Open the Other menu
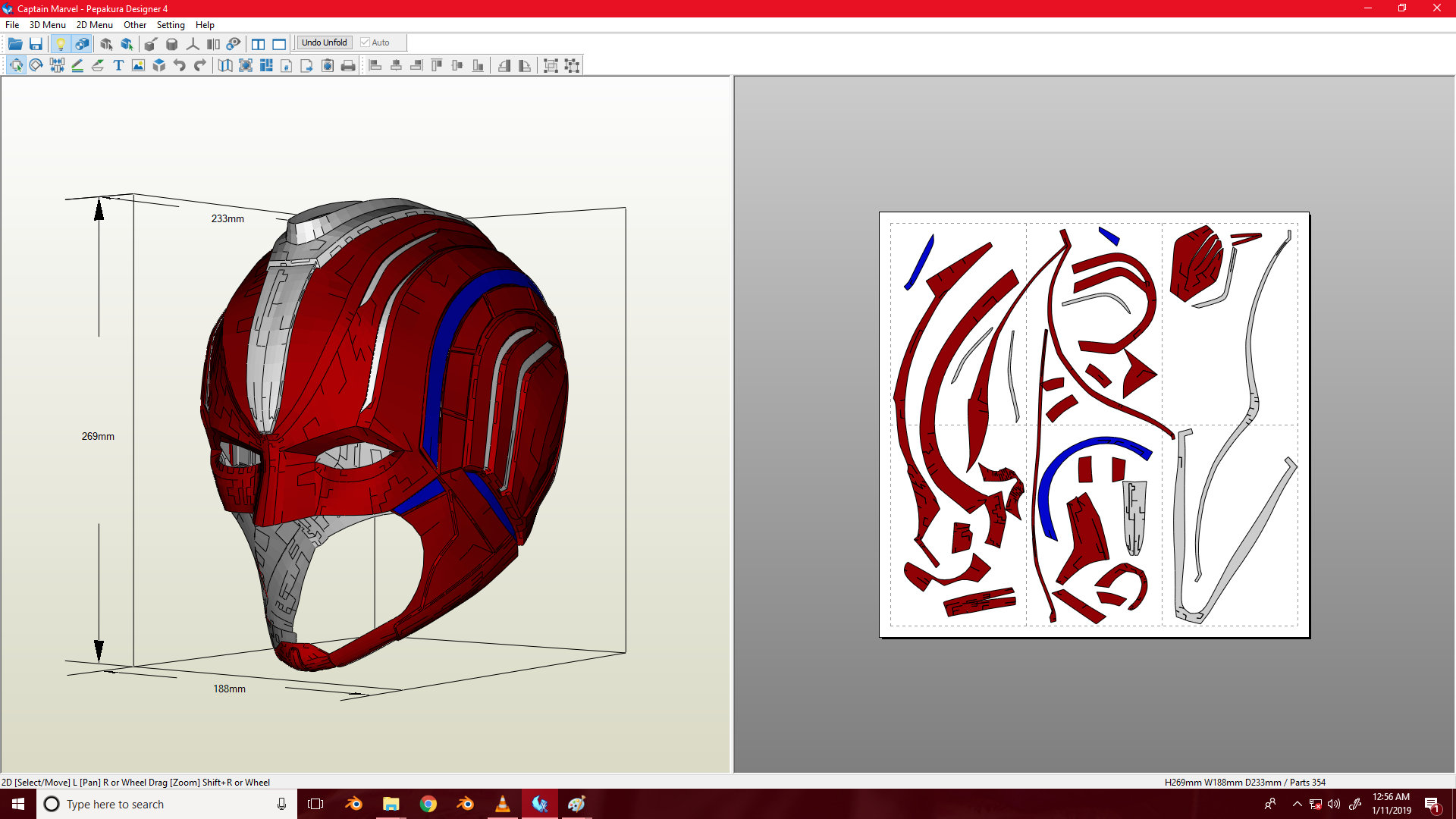Viewport: 1456px width, 819px height. 135,24
